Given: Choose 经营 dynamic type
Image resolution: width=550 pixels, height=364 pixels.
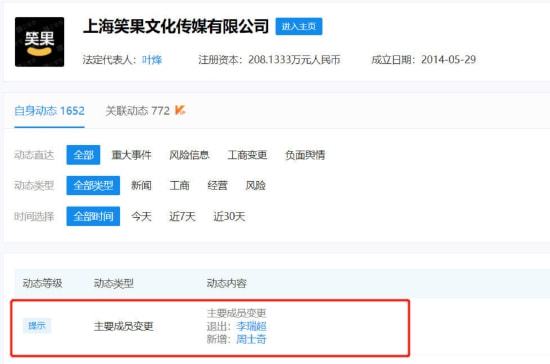Looking at the screenshot, I should pyautogui.click(x=217, y=186).
